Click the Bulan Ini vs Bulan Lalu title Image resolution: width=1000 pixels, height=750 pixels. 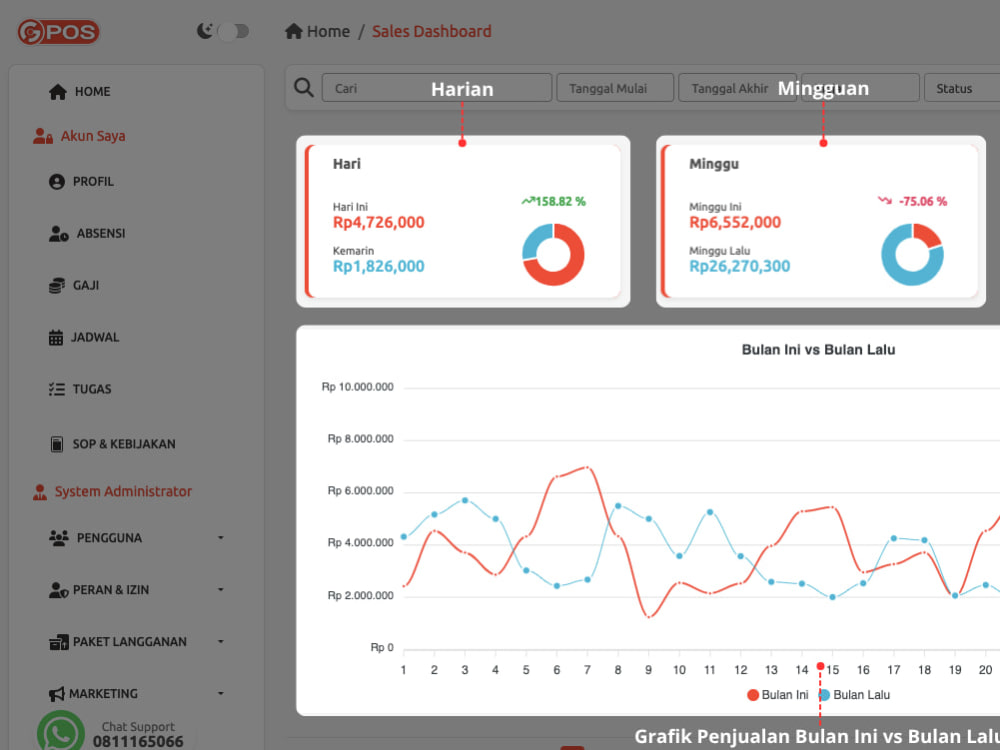coord(818,349)
